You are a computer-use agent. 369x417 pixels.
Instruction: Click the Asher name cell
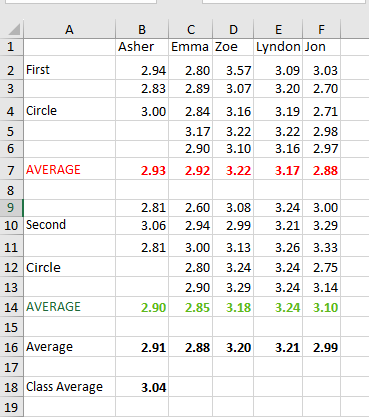[142, 47]
